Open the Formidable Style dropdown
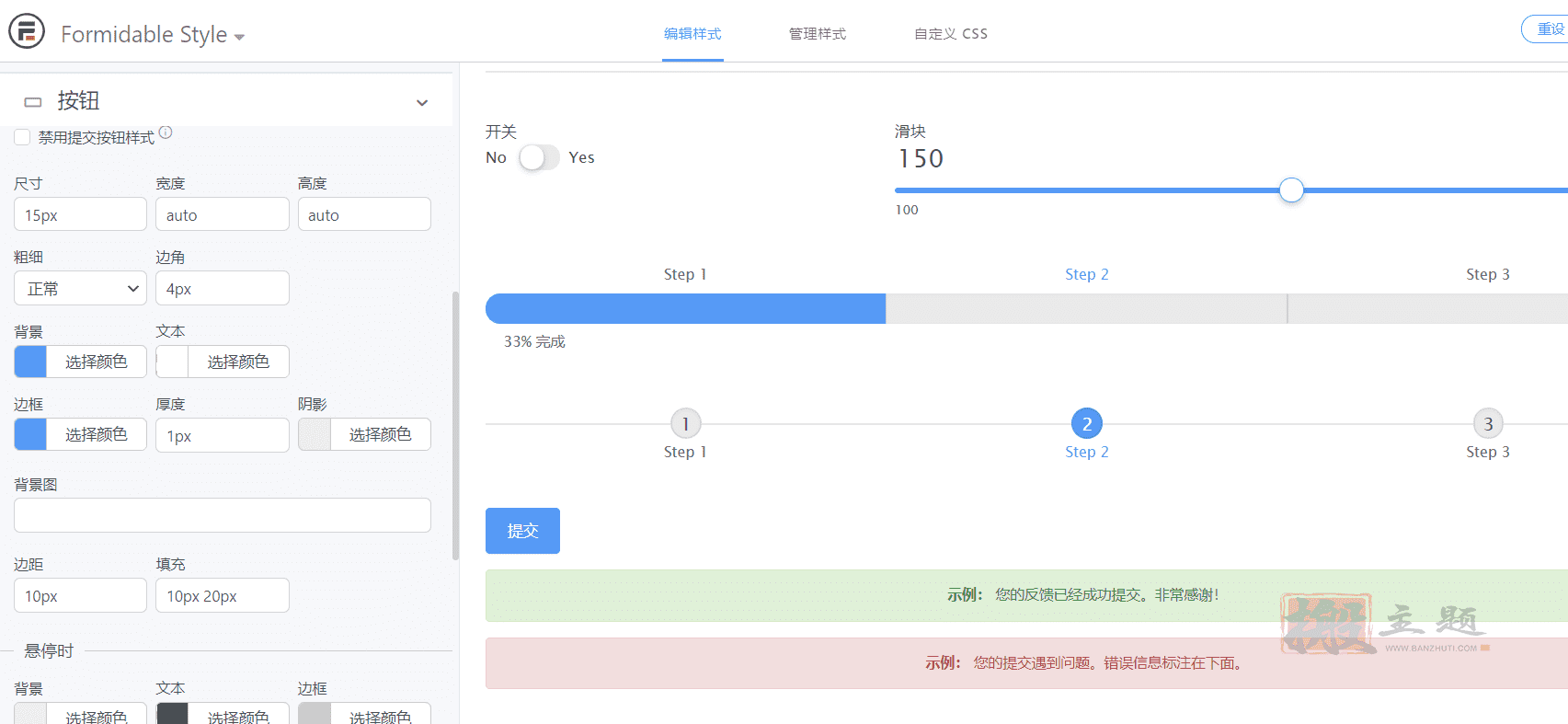This screenshot has height=724, width=1568. pyautogui.click(x=153, y=35)
